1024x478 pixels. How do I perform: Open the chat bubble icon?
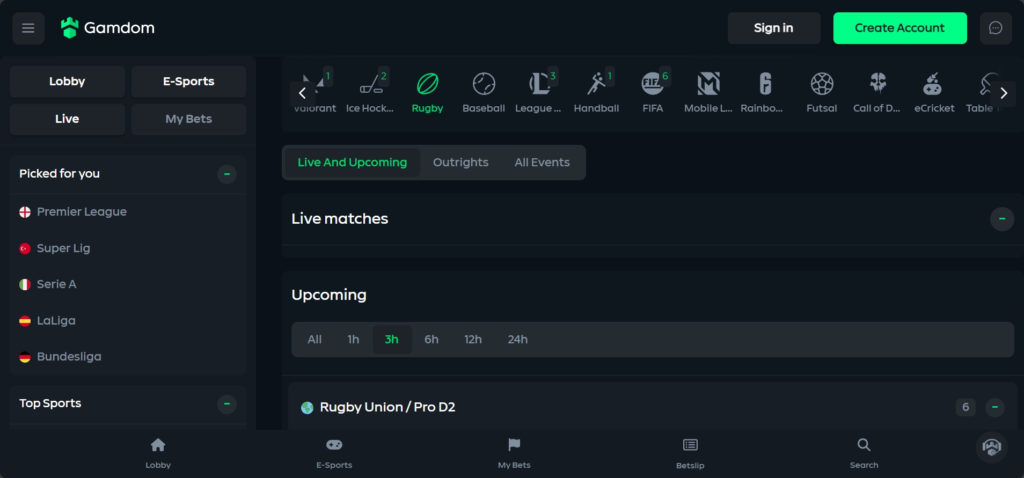[995, 28]
